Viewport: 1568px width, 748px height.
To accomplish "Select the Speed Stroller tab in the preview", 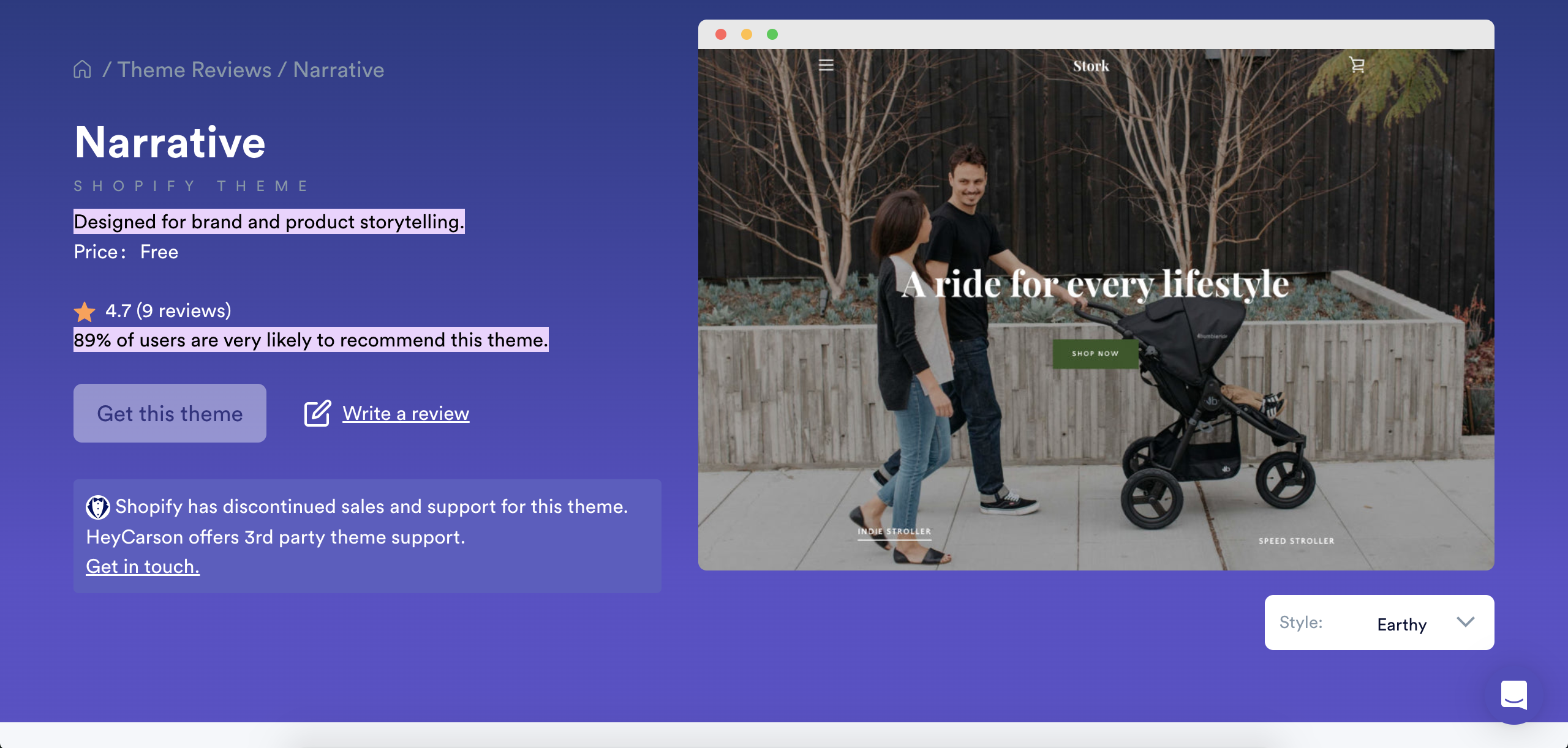I will [x=1296, y=540].
